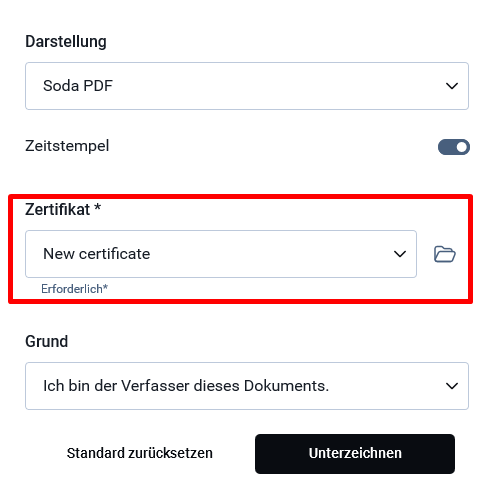Click the Unterzeichnen button
The width and height of the screenshot is (494, 499).
click(x=355, y=454)
